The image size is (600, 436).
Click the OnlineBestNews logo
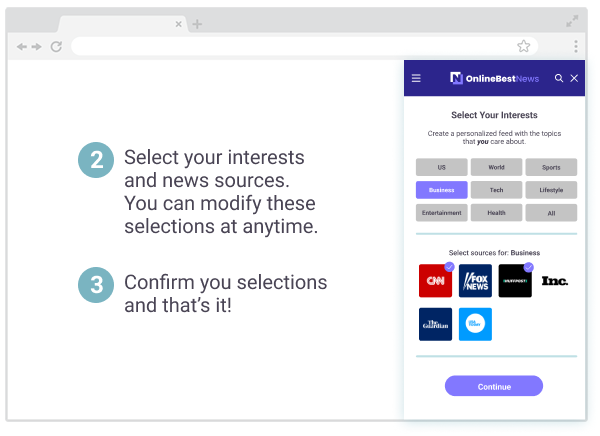point(493,78)
